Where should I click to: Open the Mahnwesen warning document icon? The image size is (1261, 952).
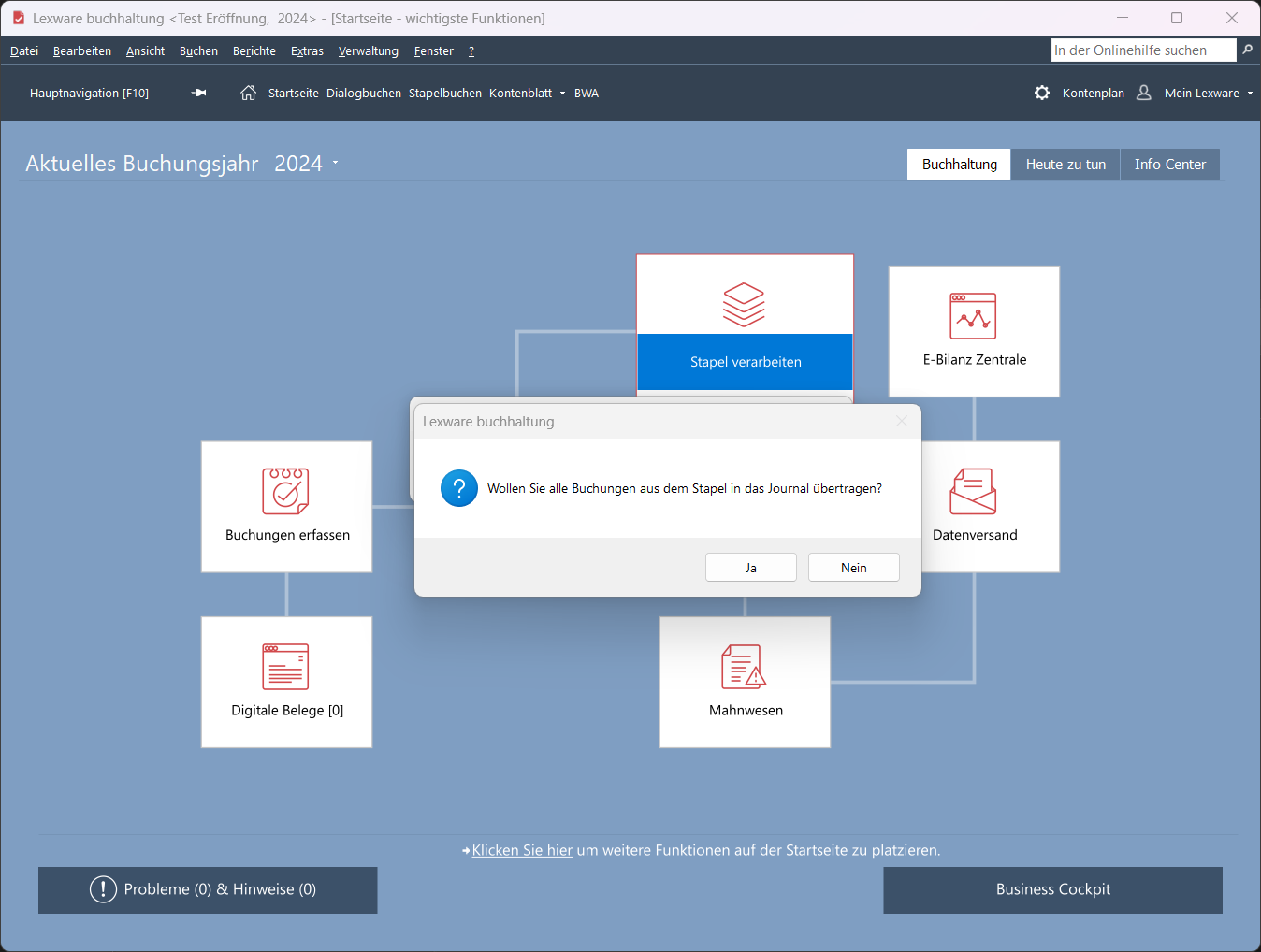[744, 667]
